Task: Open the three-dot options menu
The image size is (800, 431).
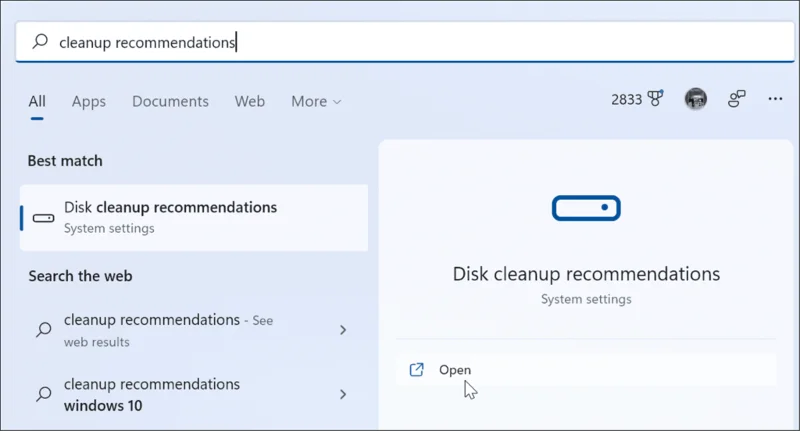Action: [x=775, y=99]
